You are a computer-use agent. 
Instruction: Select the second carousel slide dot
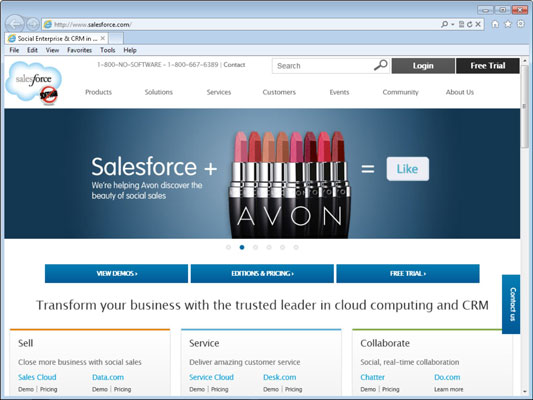tap(242, 247)
